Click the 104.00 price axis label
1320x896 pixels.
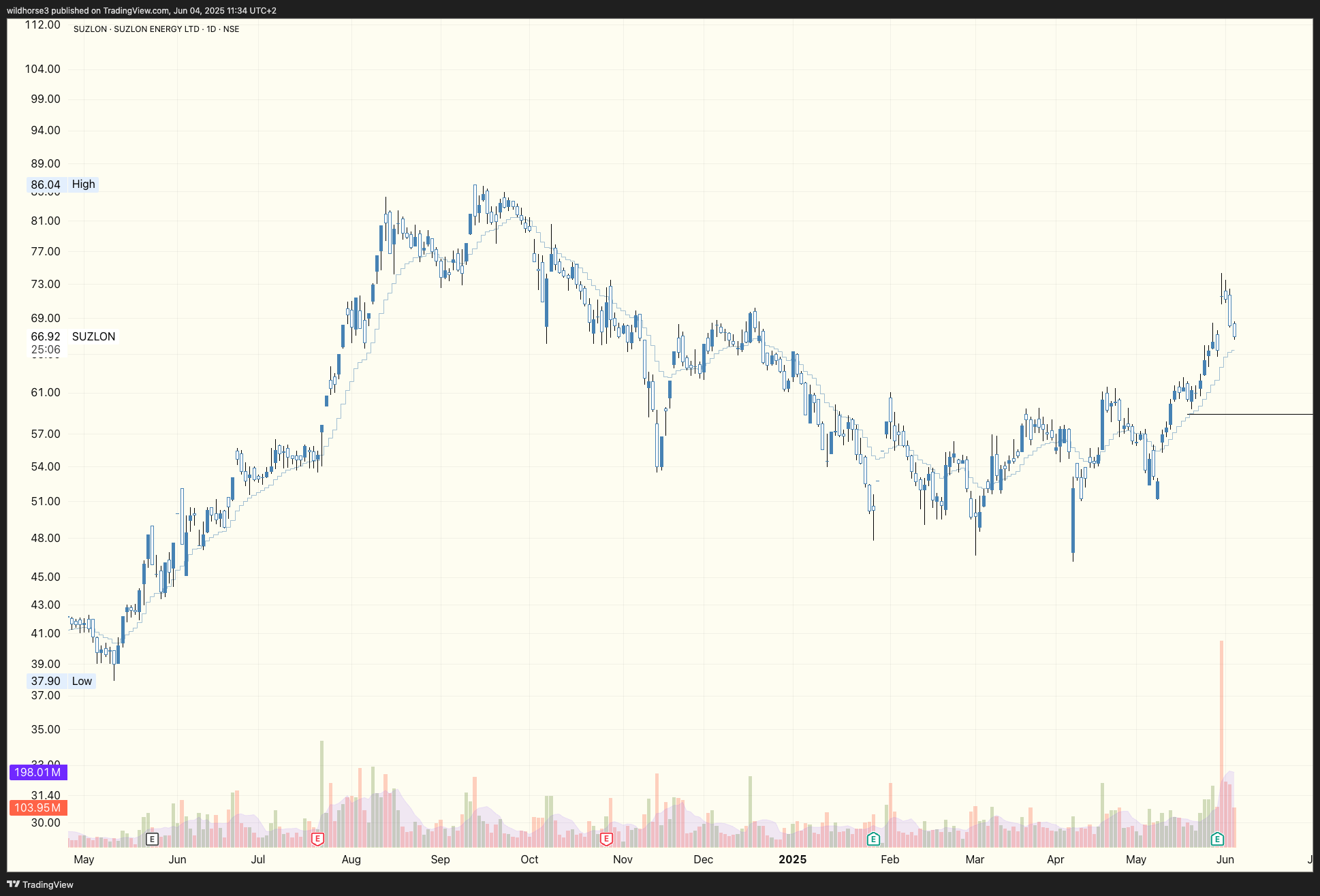click(x=42, y=69)
